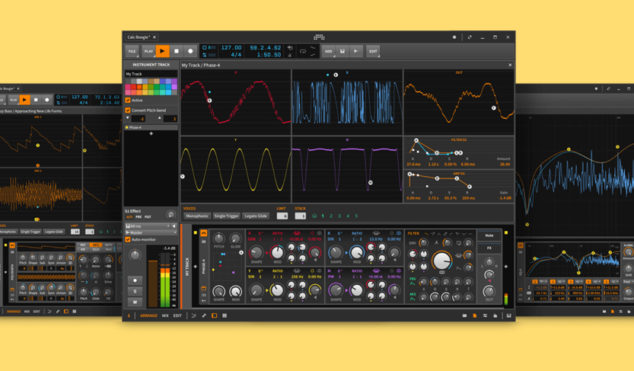Viewport: 634px width, 371px height.
Task: Click the Single Trigger button
Action: tap(226, 216)
